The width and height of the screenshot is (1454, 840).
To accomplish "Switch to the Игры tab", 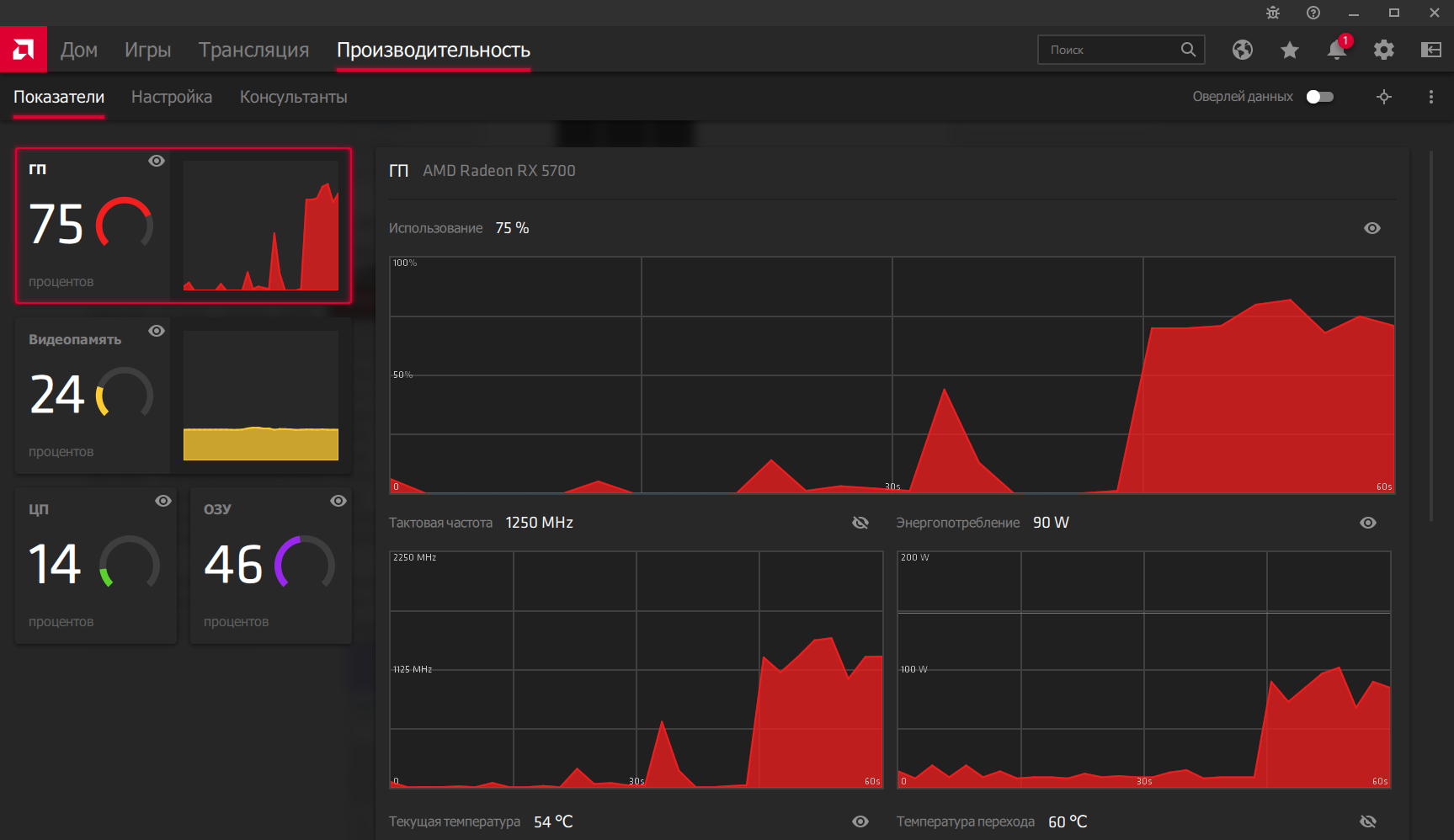I will (x=148, y=50).
